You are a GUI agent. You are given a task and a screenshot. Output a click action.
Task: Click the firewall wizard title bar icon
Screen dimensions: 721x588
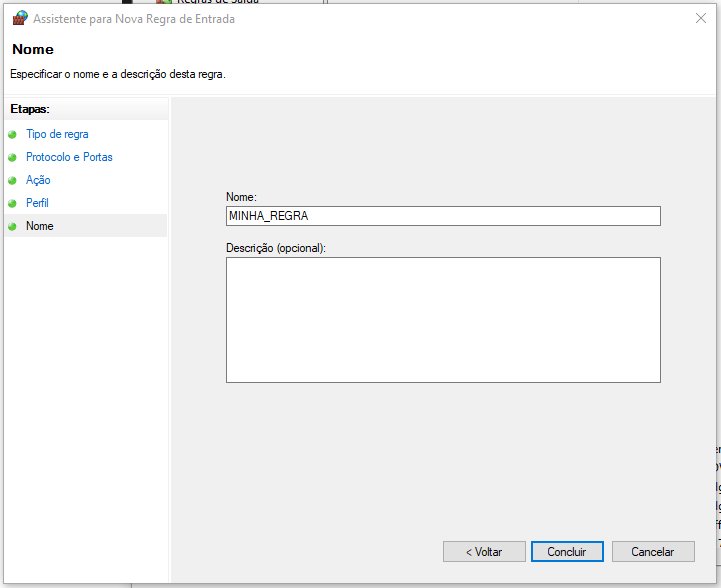20,18
